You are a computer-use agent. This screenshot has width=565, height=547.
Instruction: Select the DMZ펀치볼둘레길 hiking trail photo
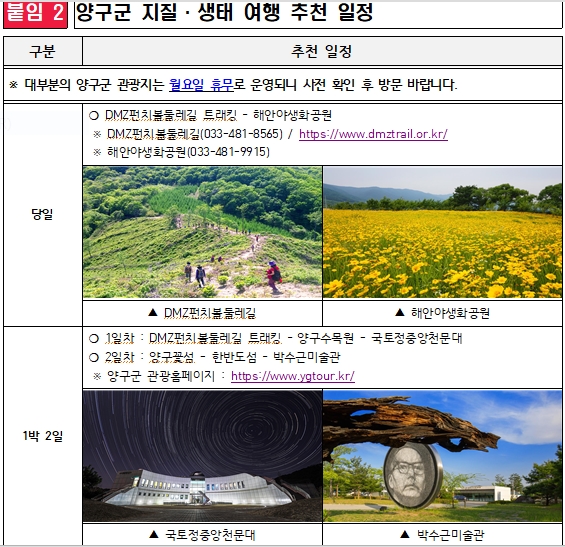pos(203,232)
